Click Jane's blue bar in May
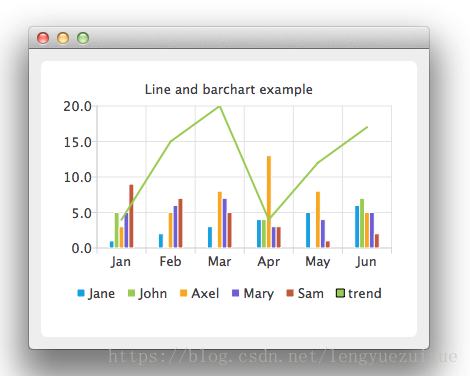Viewport: 470px width, 376px height. (308, 230)
